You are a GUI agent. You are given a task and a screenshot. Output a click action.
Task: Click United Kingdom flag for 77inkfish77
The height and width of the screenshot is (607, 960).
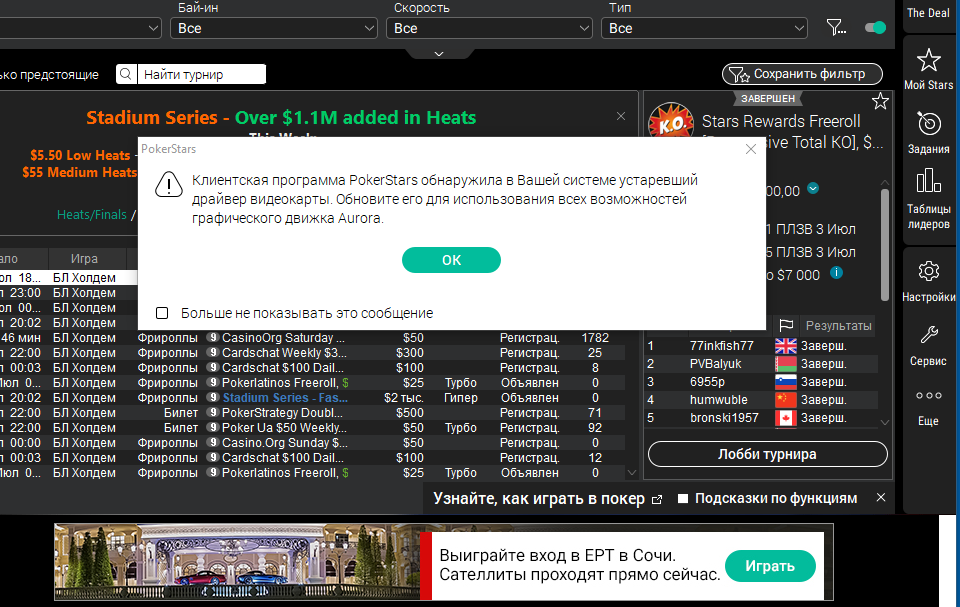[786, 346]
